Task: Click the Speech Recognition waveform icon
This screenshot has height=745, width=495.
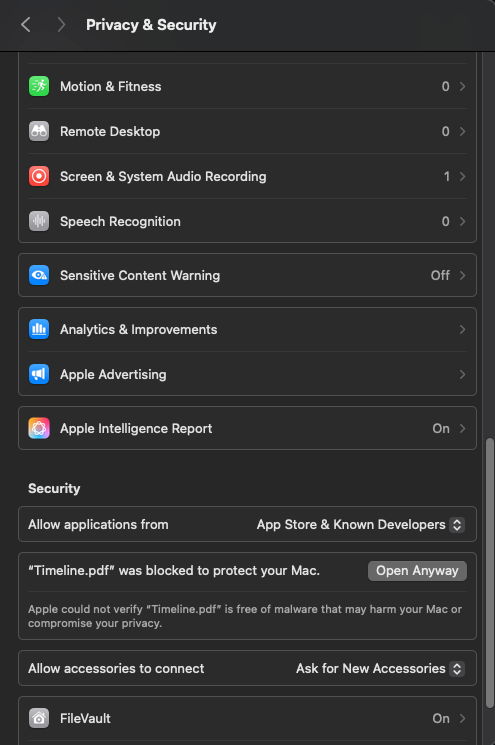Action: click(x=39, y=221)
